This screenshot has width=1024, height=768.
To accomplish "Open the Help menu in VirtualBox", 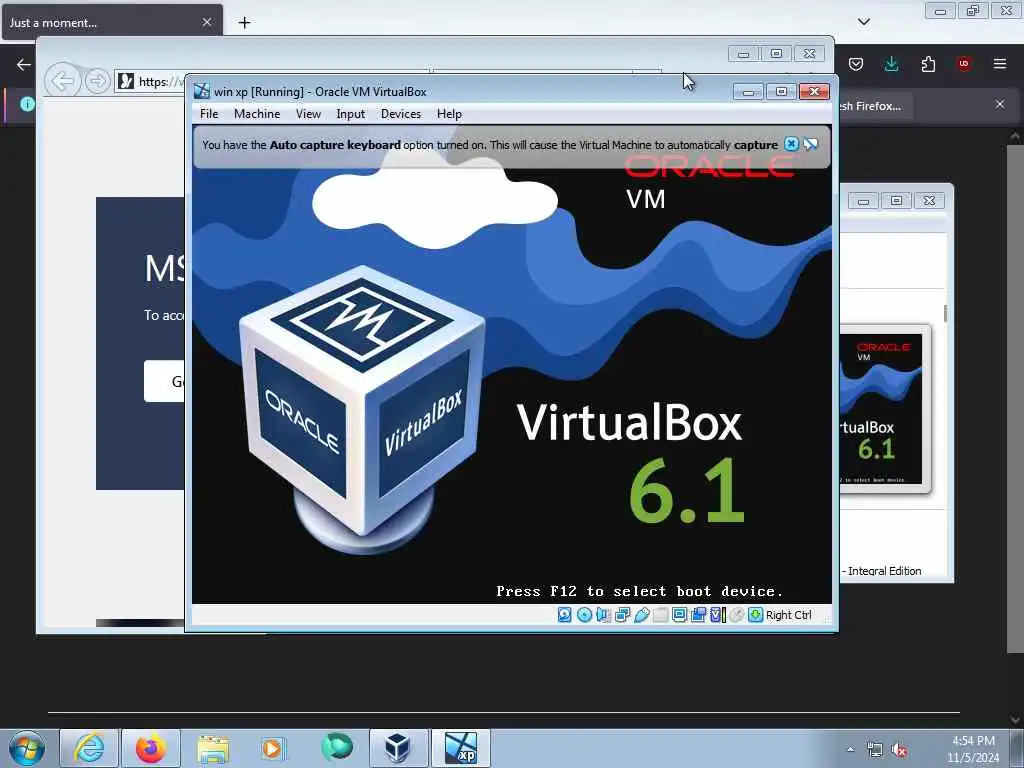I will pyautogui.click(x=449, y=114).
